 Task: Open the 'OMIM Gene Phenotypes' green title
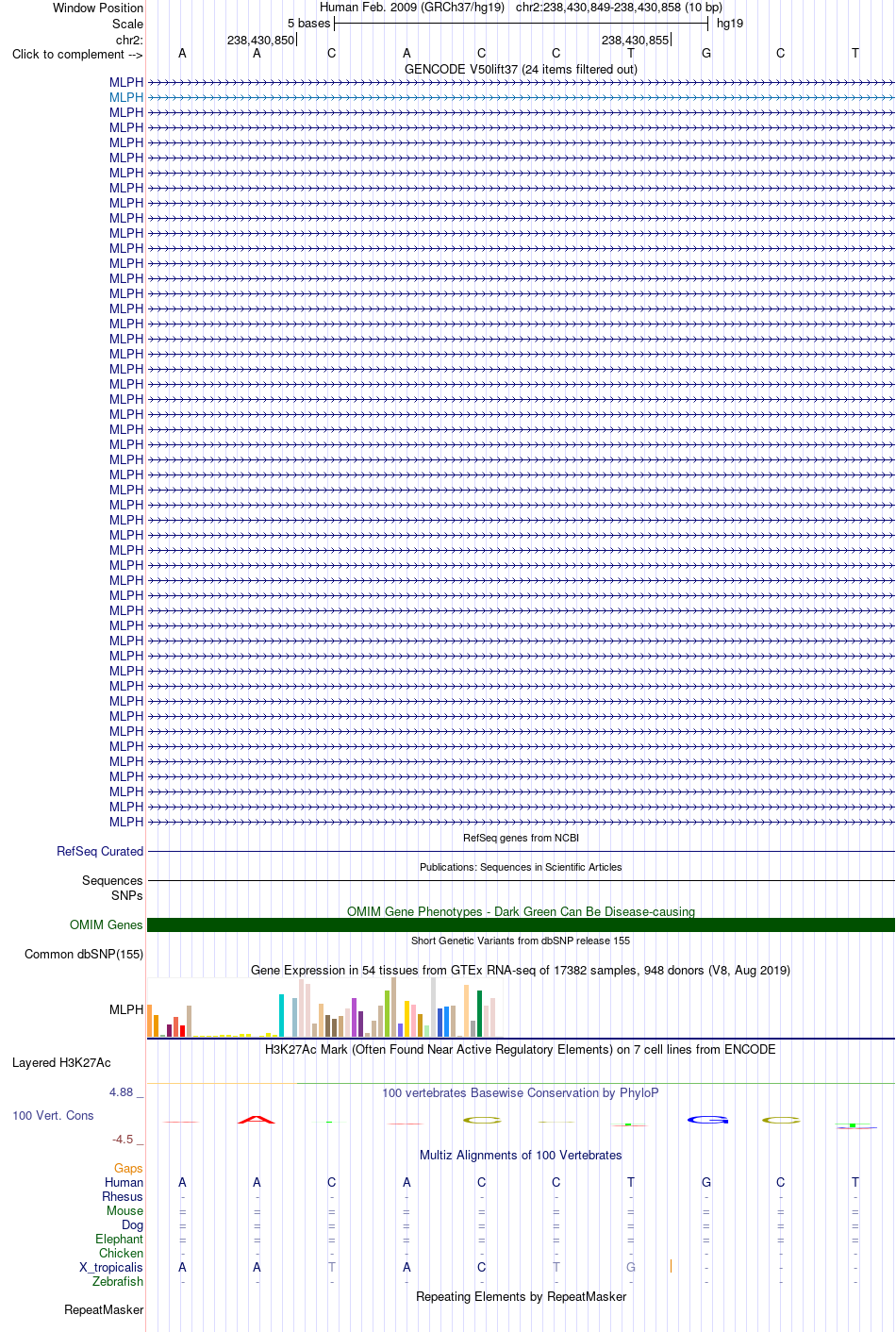(x=521, y=911)
